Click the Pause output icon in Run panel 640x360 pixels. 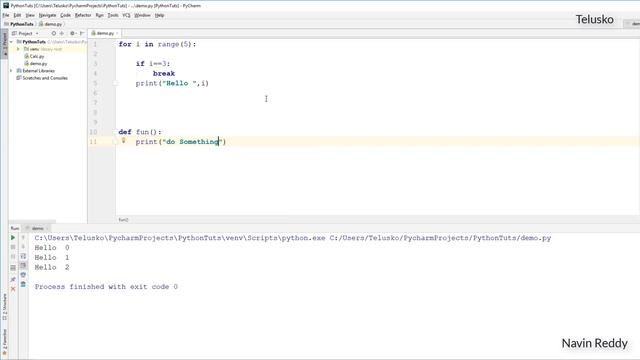[x=13, y=257]
